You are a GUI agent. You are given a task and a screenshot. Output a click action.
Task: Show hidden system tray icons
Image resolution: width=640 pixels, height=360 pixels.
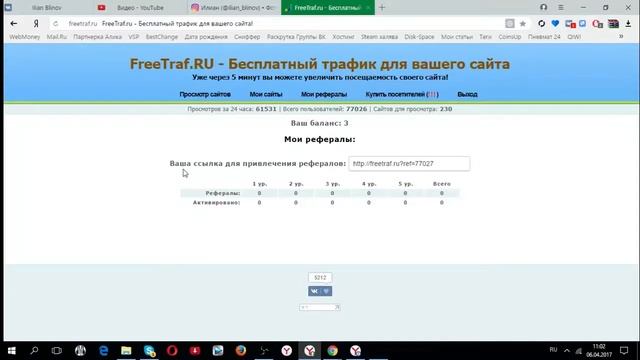click(x=567, y=351)
